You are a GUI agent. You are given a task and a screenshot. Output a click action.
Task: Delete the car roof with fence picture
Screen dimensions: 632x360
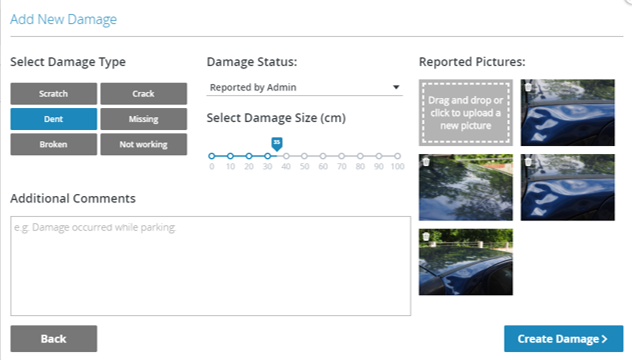coord(426,236)
